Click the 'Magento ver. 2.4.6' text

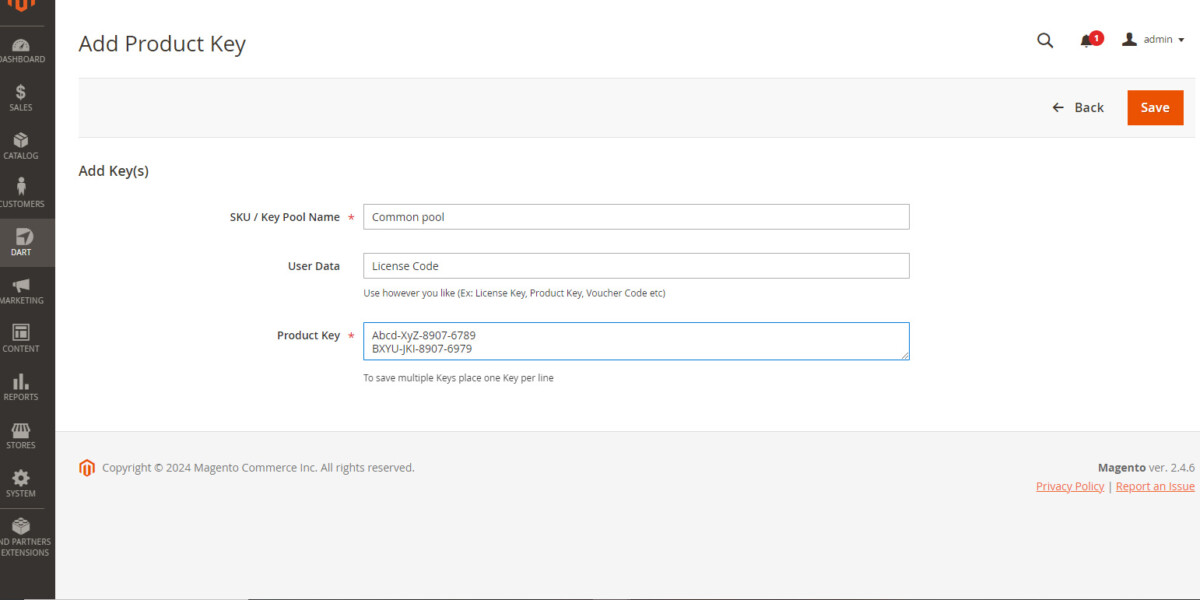click(x=1146, y=467)
